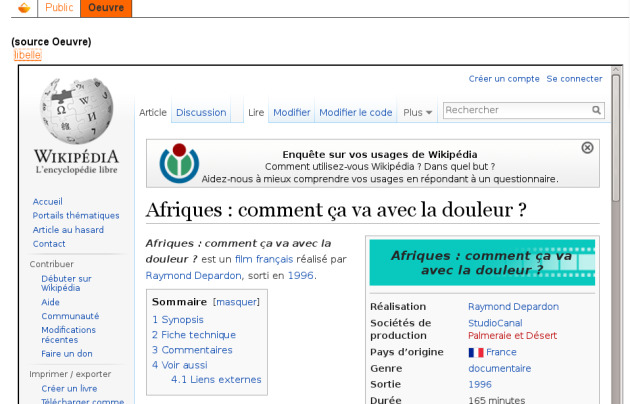Click red Palmeraie et Désert link
This screenshot has width=630, height=404.
[x=513, y=335]
